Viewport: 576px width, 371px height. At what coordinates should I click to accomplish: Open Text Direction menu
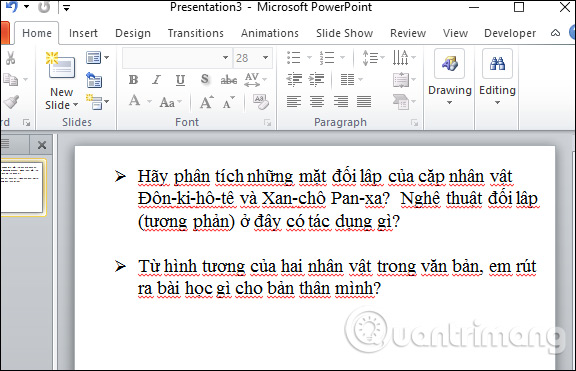pos(404,58)
